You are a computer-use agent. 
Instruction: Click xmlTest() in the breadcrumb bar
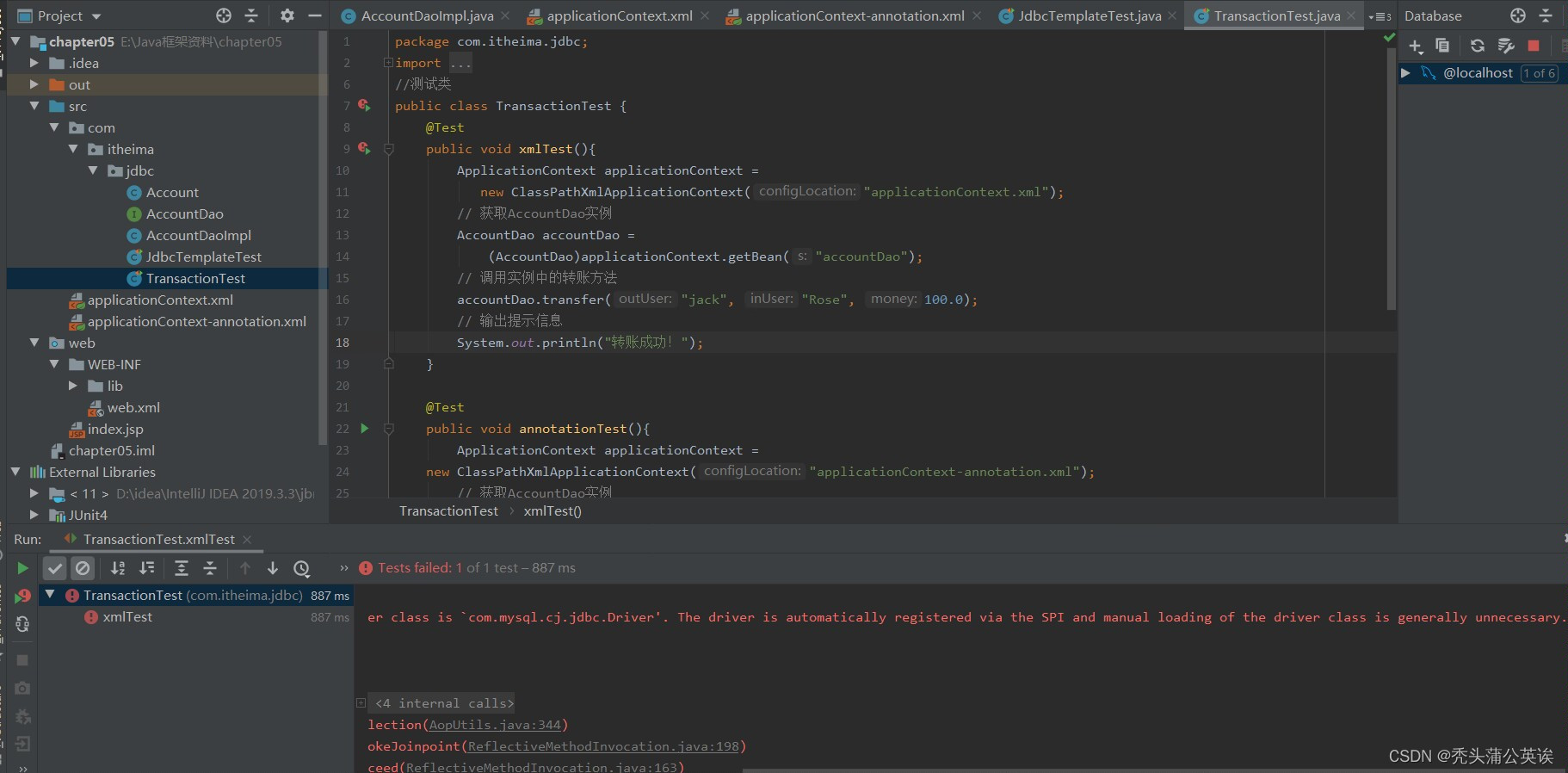(553, 511)
